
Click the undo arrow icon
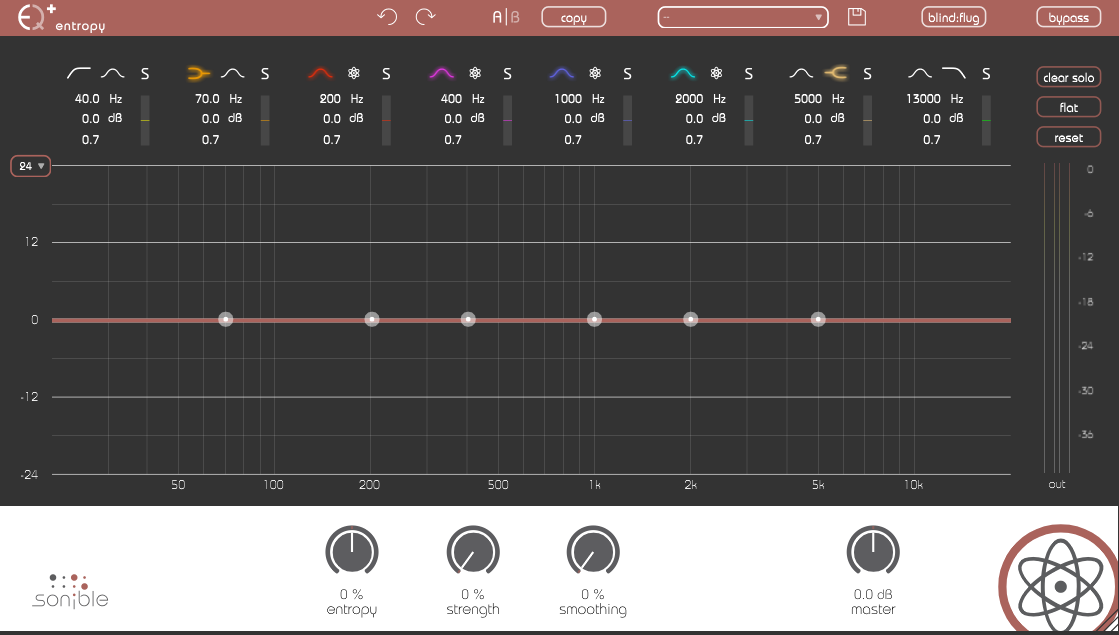click(x=387, y=16)
